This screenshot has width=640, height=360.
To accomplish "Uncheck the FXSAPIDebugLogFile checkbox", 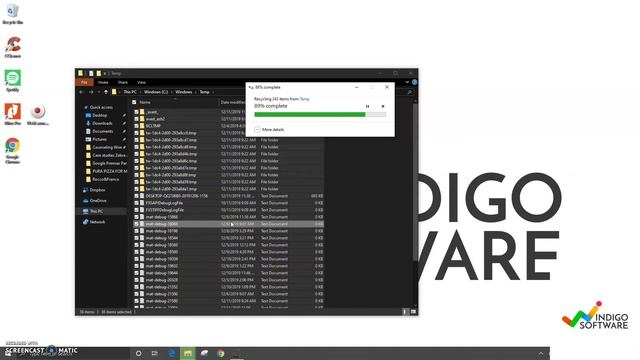I will 136,203.
